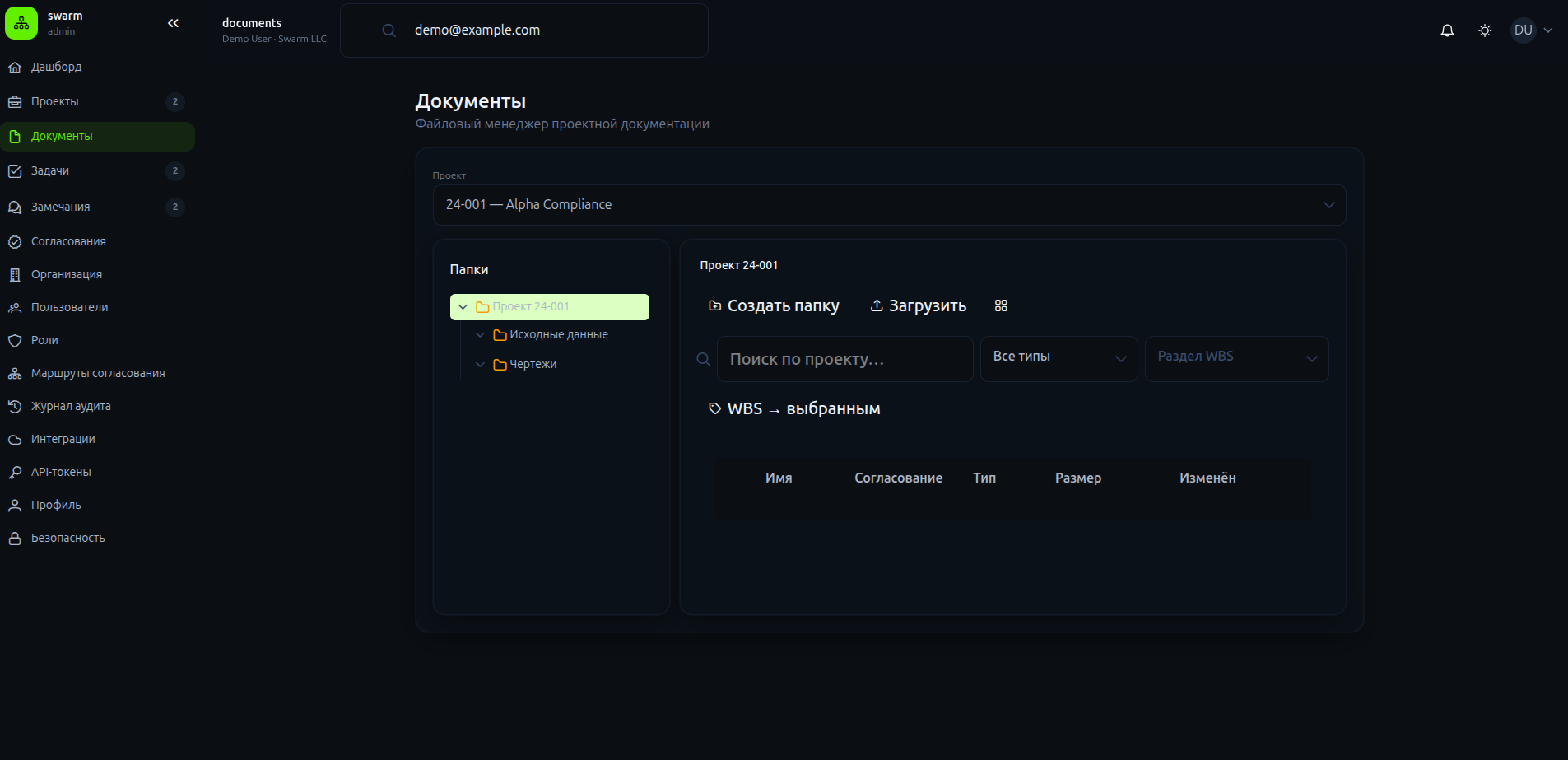Click the Загрузить upload button
The width and height of the screenshot is (1568, 760).
pos(918,305)
